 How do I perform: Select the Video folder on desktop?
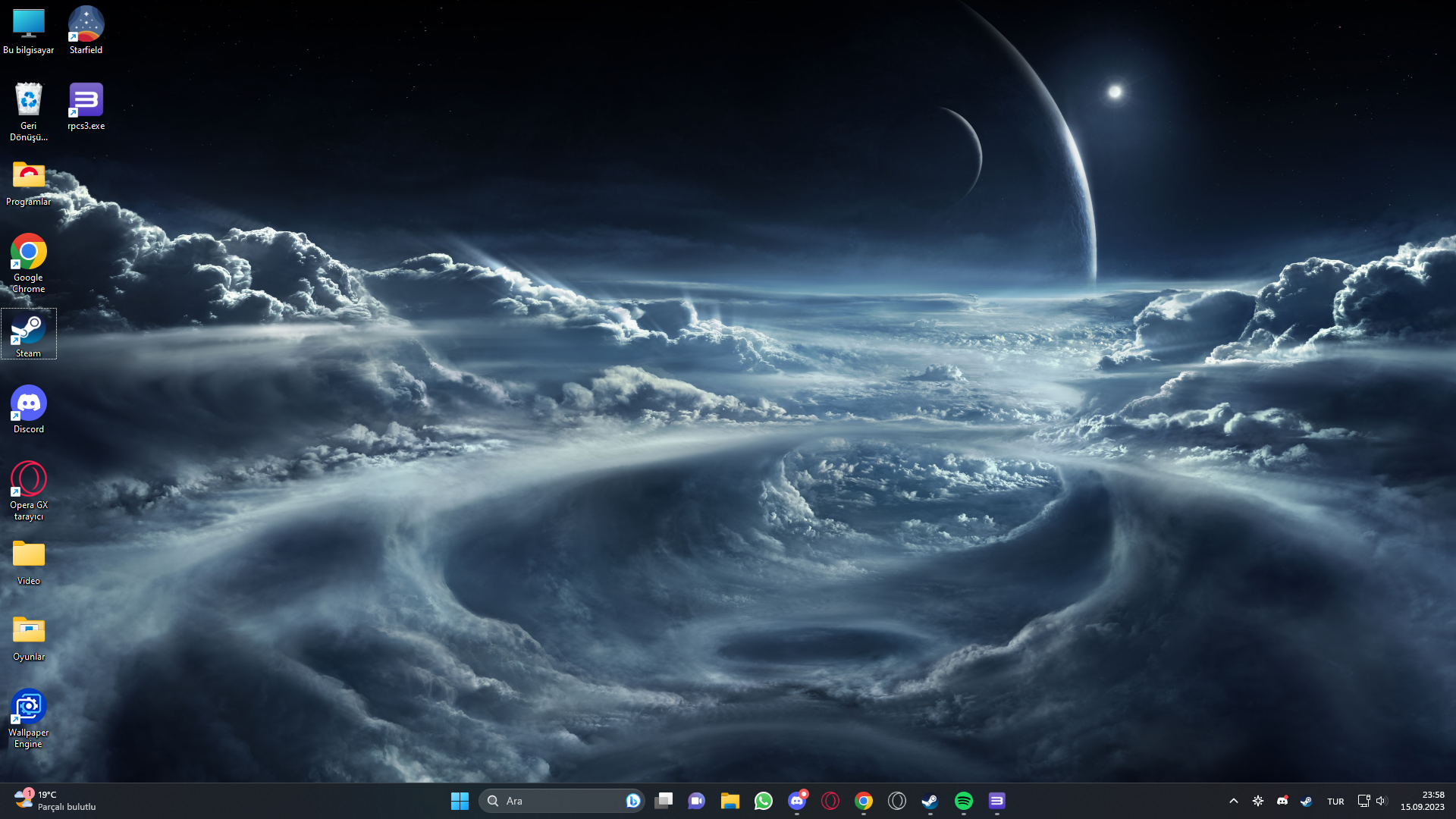pos(29,562)
